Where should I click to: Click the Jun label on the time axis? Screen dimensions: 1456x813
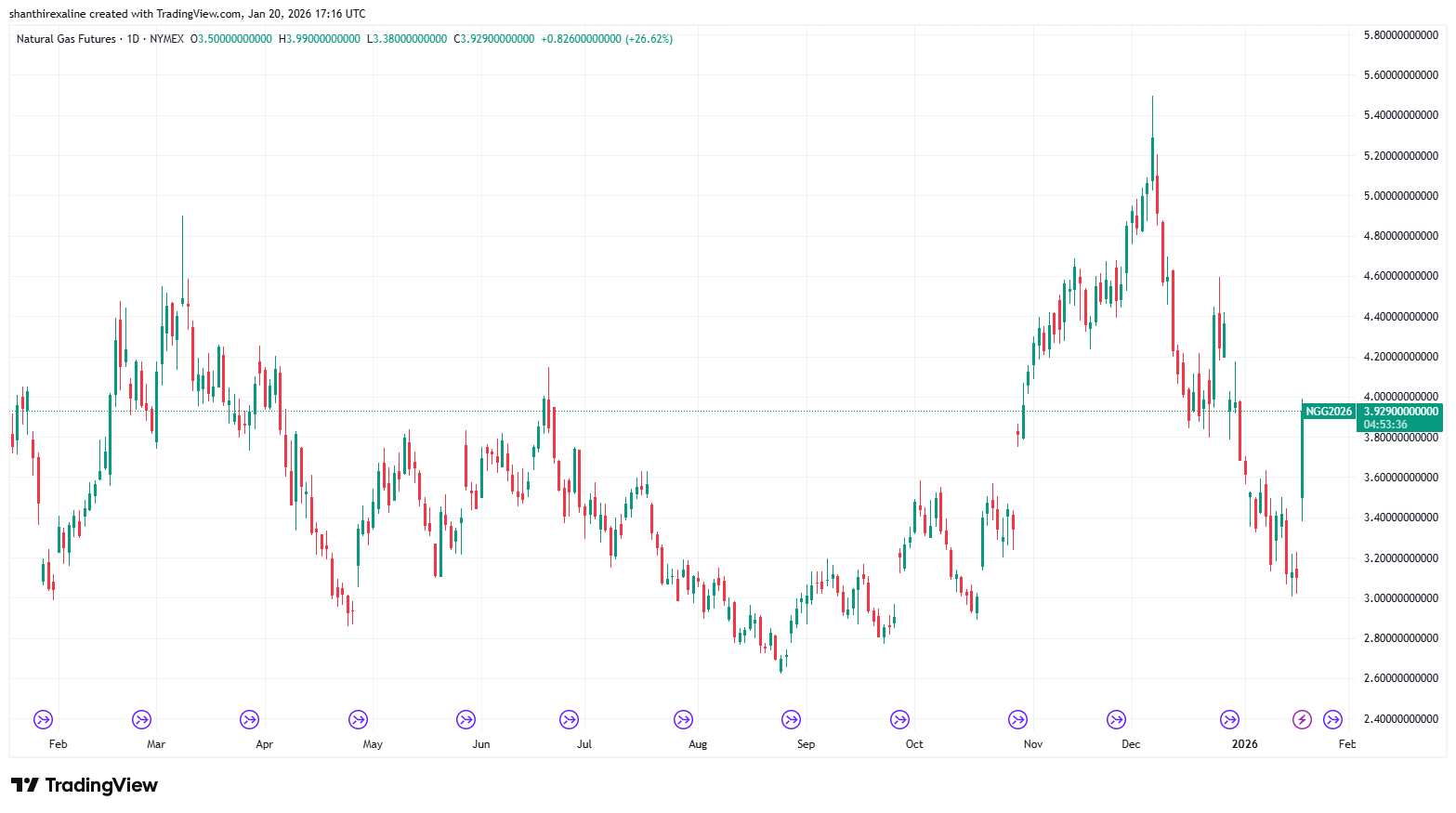pyautogui.click(x=481, y=744)
